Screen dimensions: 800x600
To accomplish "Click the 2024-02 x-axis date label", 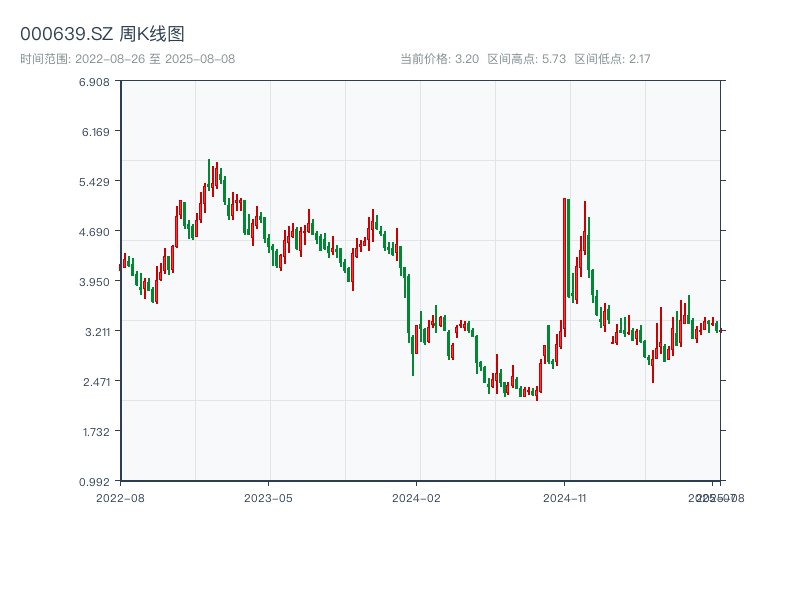I will [417, 497].
